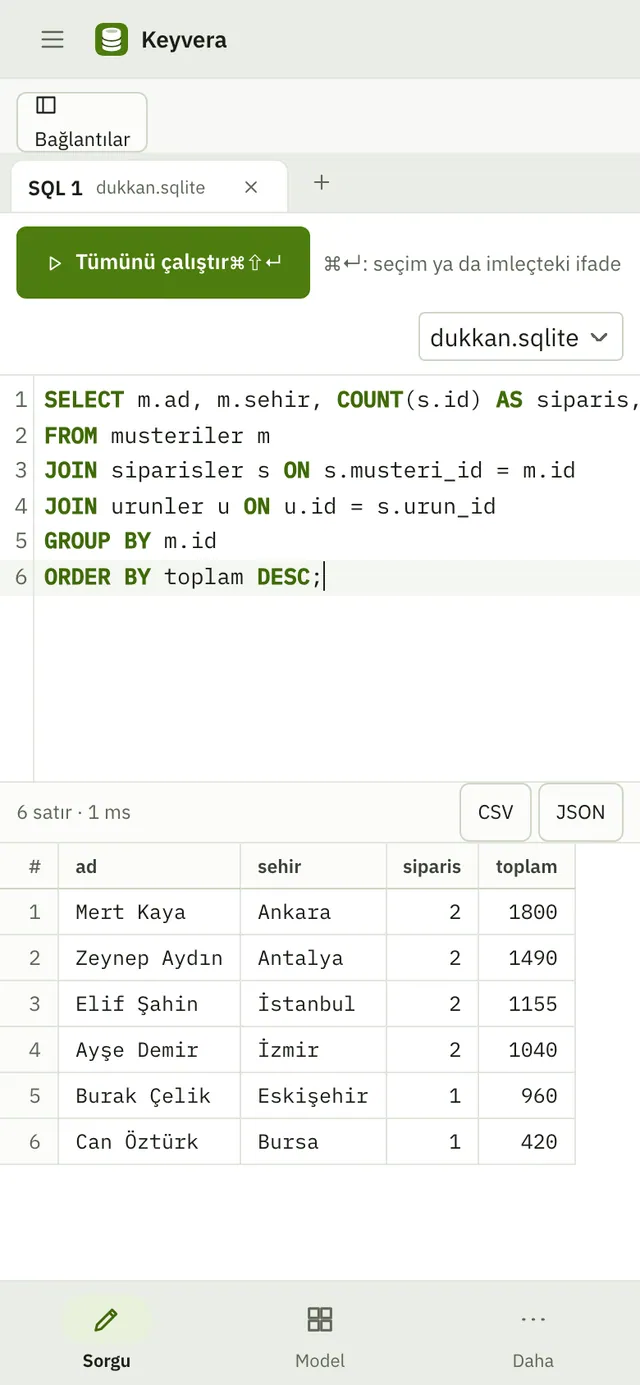Open the Bağlantılar connections panel
The width and height of the screenshot is (640, 1385).
point(82,122)
